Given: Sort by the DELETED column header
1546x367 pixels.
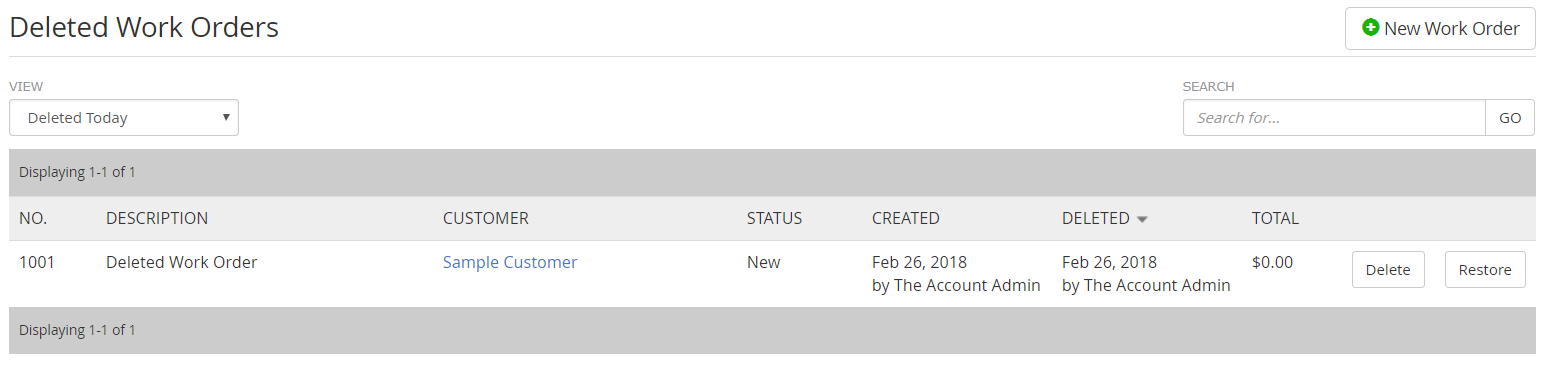Looking at the screenshot, I should [1096, 218].
